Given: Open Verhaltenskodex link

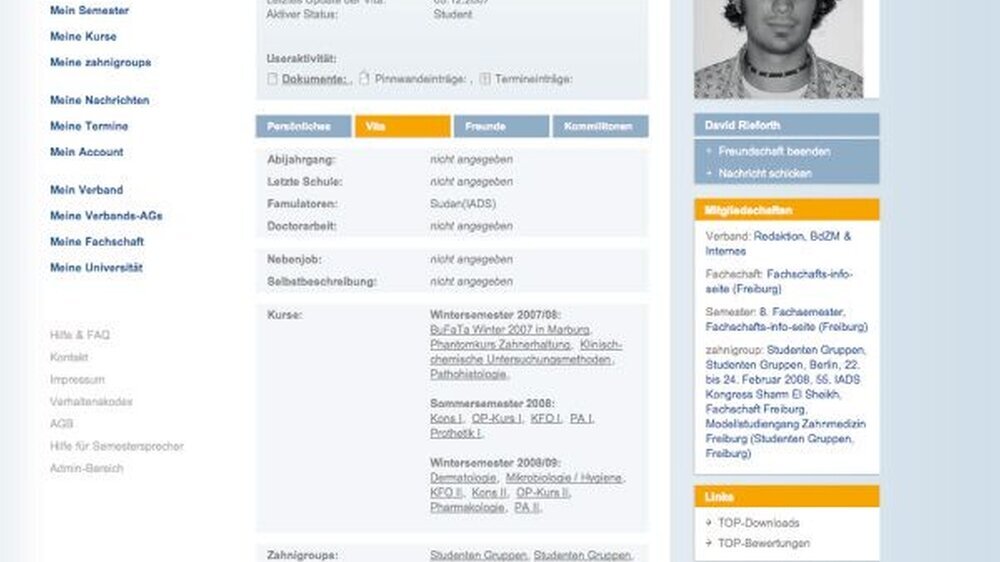Looking at the screenshot, I should click(x=91, y=402).
